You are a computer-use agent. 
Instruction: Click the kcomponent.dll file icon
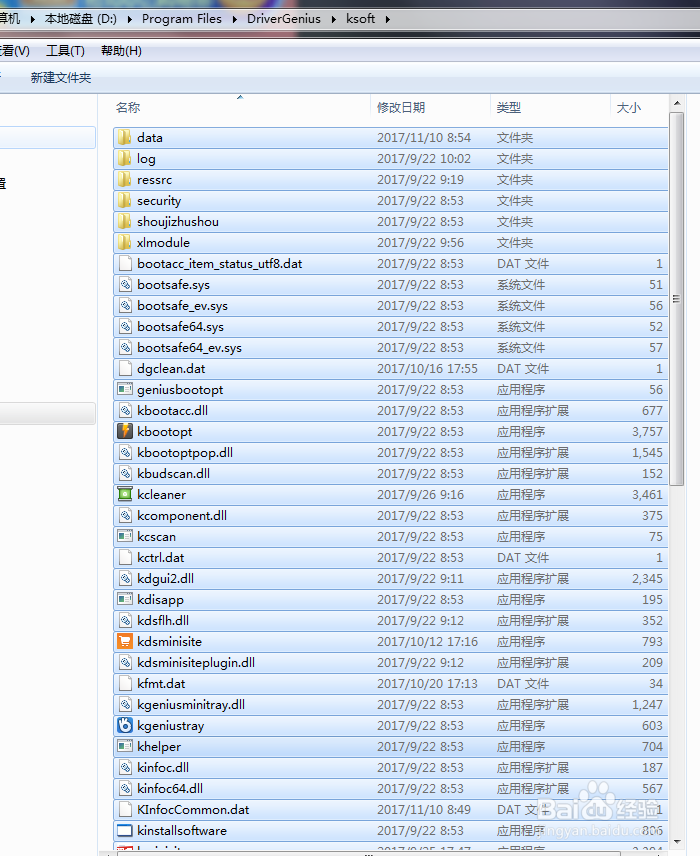(x=125, y=515)
